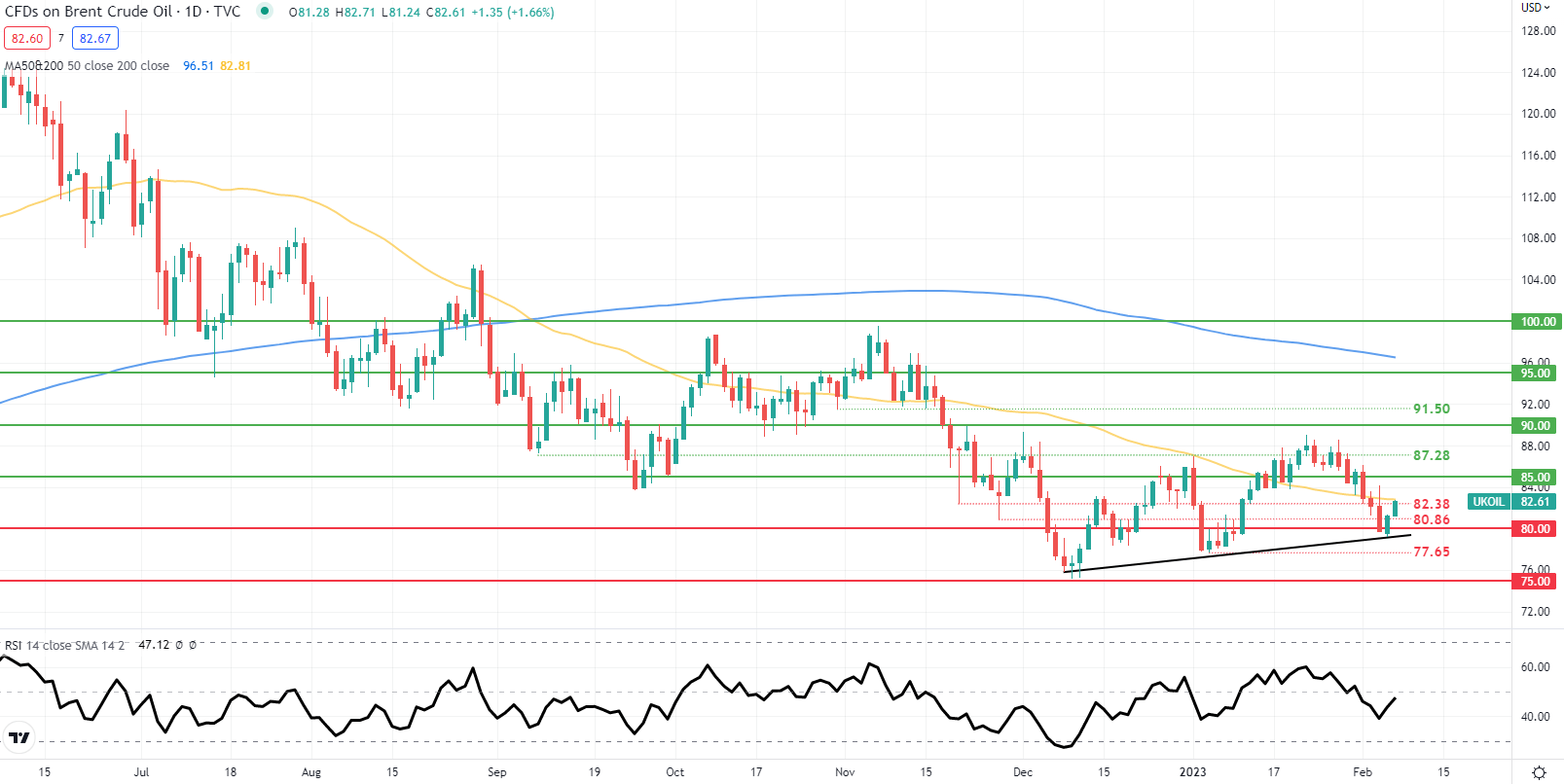This screenshot has height=784, width=1564.
Task: Click the 72.00 price axis label
Action: pyautogui.click(x=1536, y=612)
